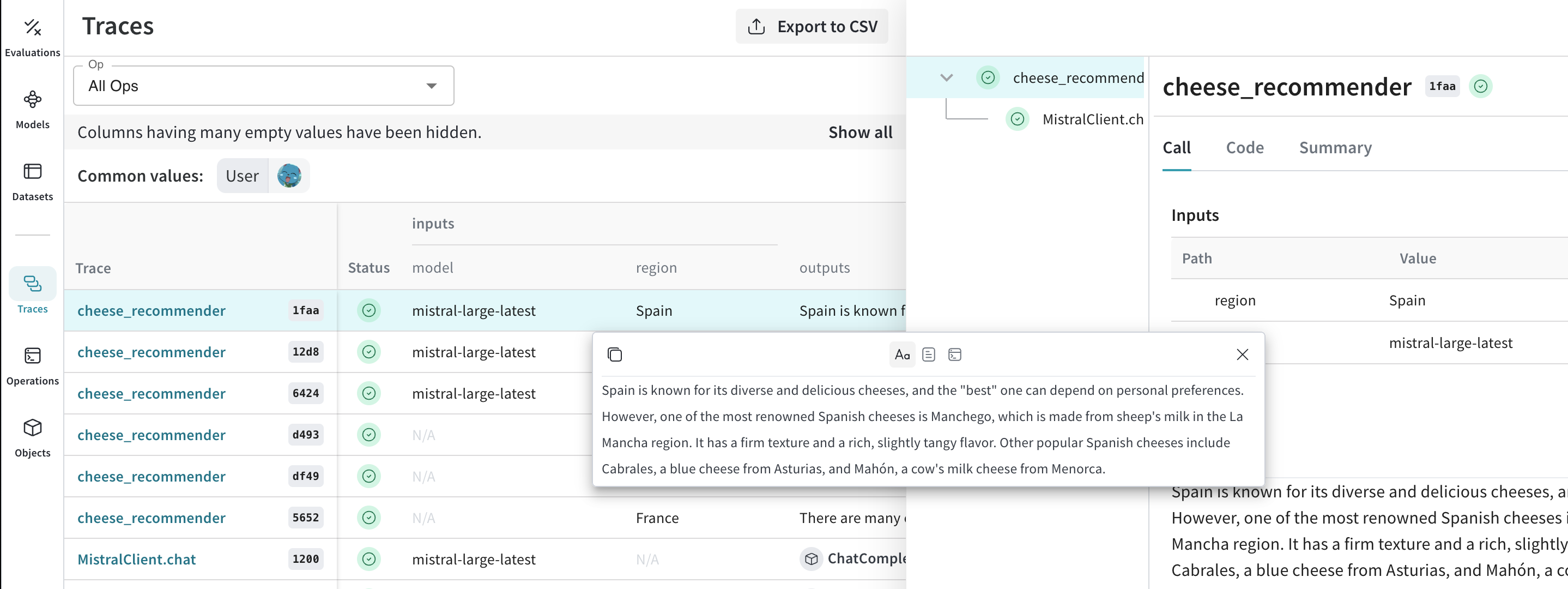
Task: Click Export to CSV button
Action: (x=812, y=26)
